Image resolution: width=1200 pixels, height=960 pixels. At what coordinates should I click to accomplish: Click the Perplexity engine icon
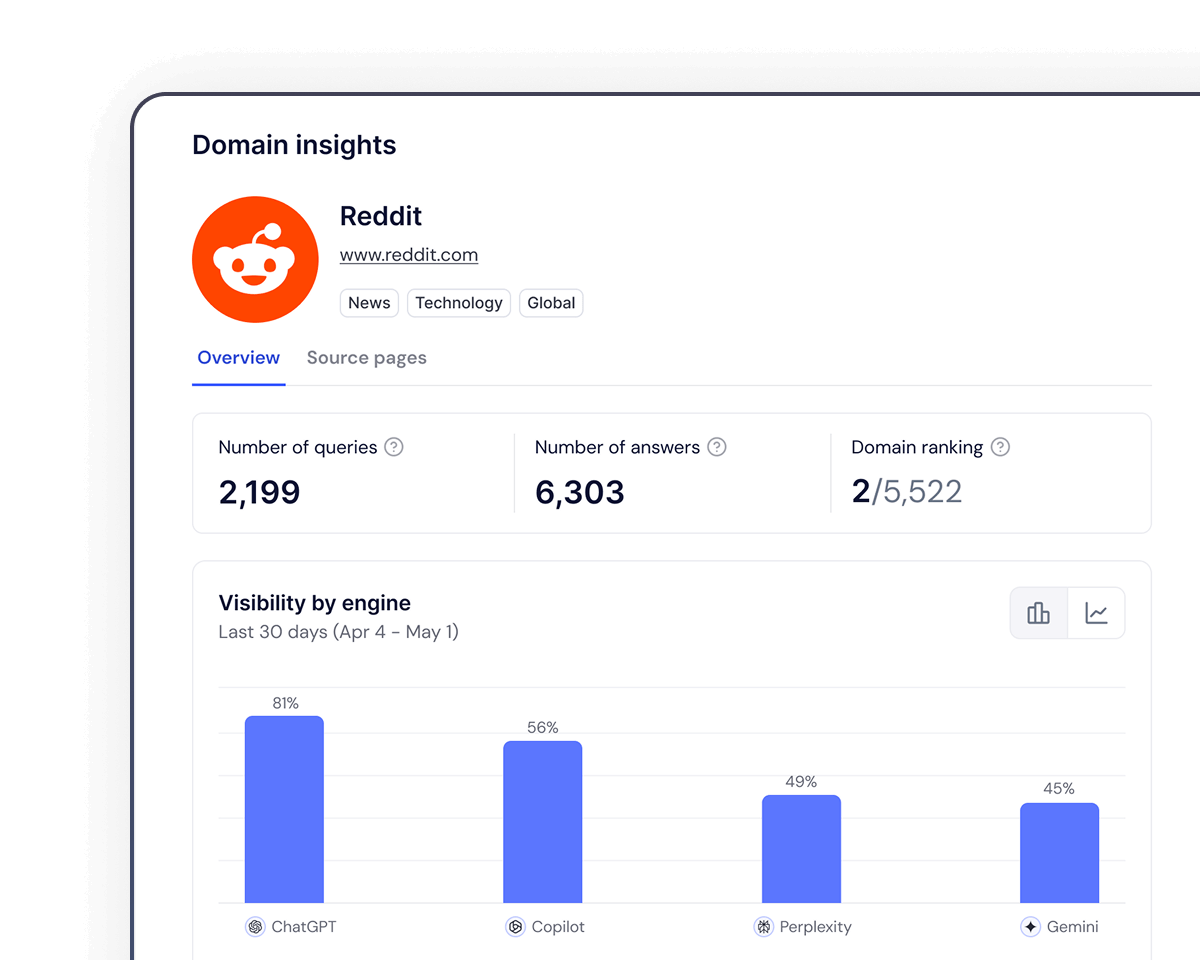(764, 927)
